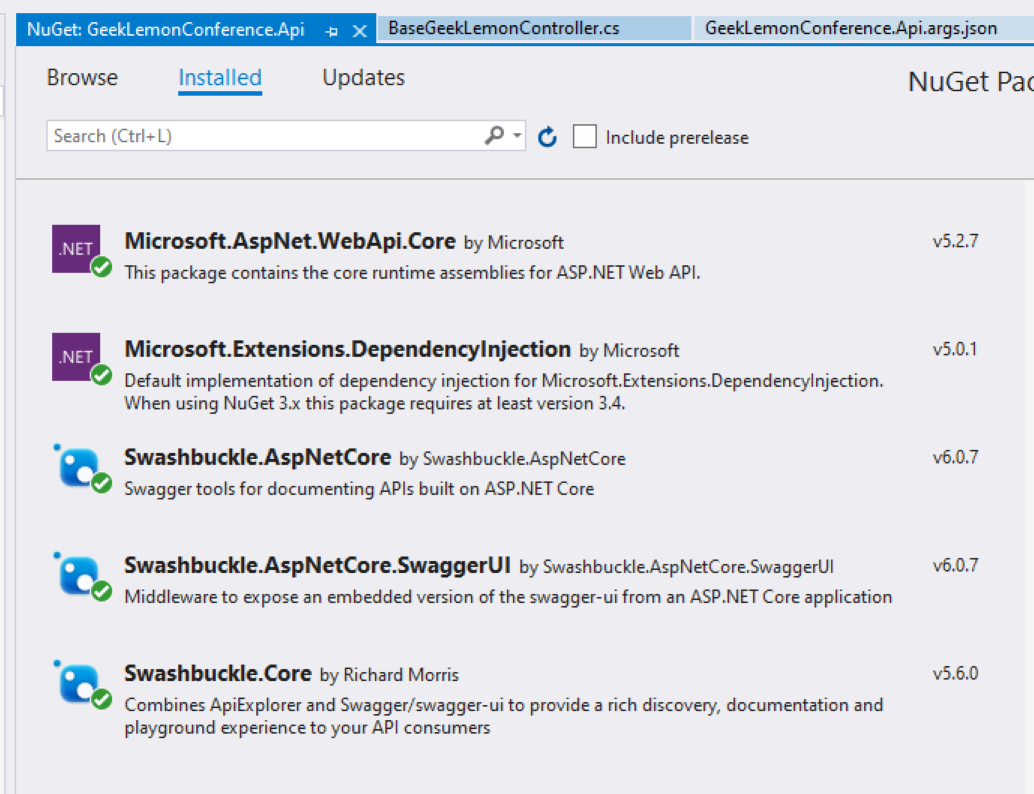Click installed checkmark on Microsoft.AspNet.WebApi.Core icon
Screen dimensions: 1034x794
tap(102, 268)
